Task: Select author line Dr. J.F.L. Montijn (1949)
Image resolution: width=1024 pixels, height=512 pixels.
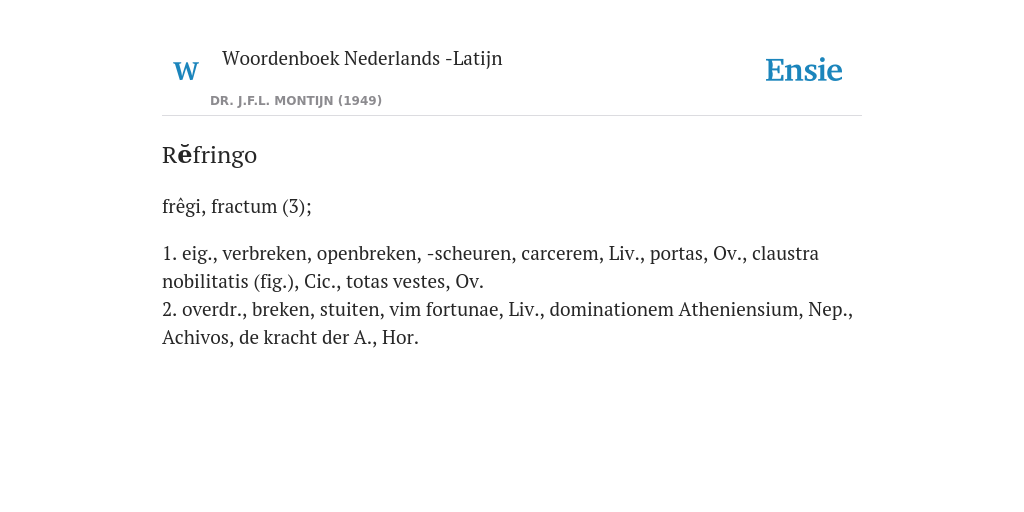Action: 296,101
